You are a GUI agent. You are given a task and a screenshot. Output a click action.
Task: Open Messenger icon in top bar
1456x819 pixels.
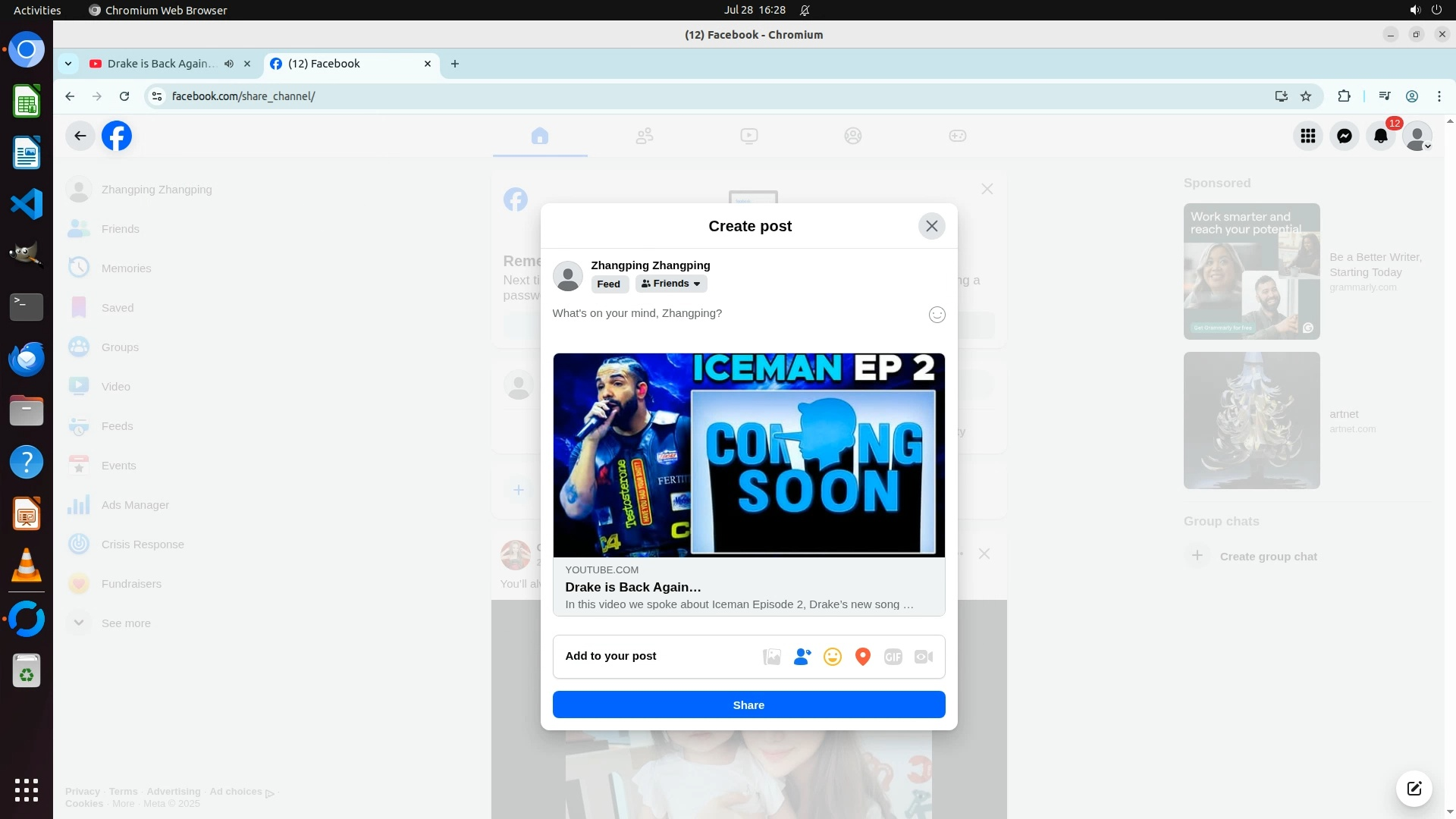click(x=1344, y=136)
